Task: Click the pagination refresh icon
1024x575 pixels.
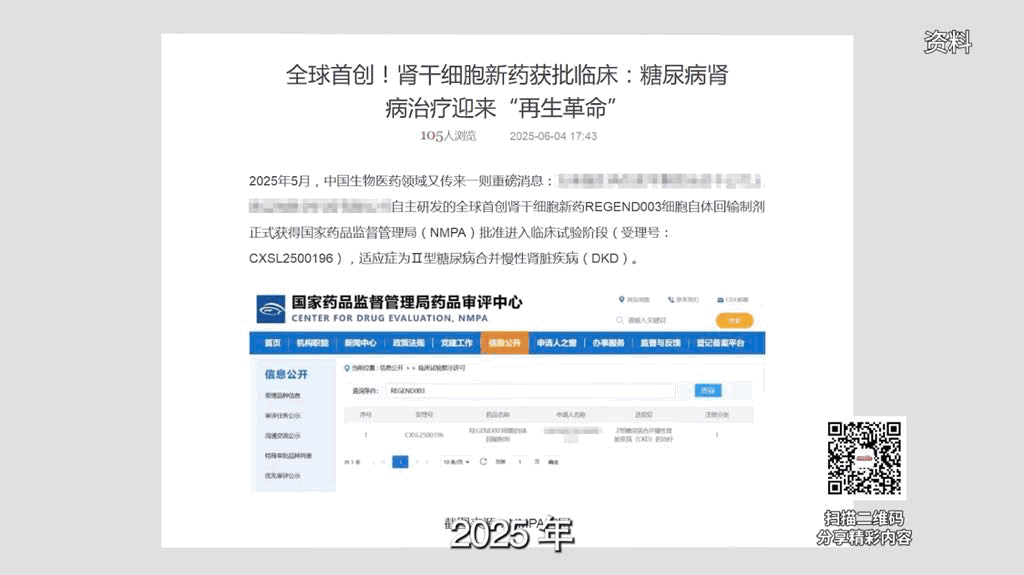Action: [483, 461]
